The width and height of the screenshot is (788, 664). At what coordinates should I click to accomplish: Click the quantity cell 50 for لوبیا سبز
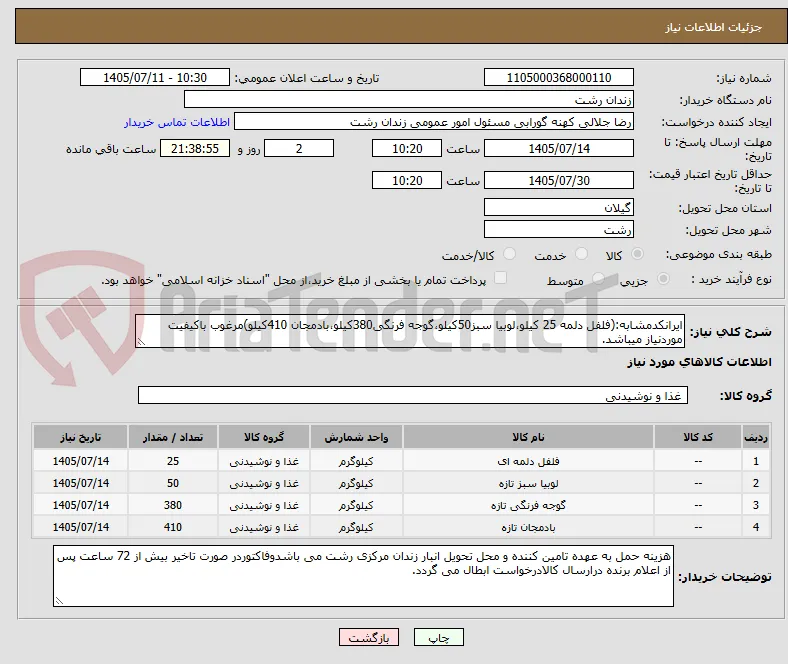click(x=173, y=483)
